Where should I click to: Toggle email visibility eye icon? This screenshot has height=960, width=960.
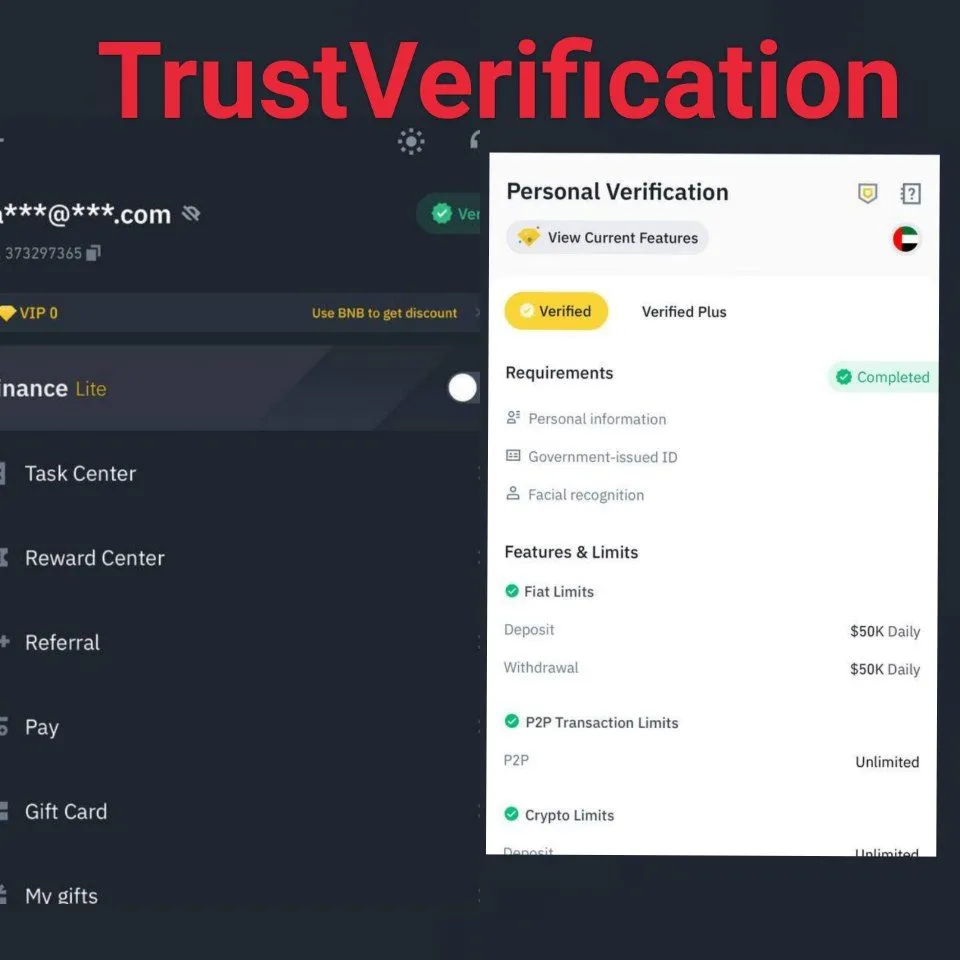click(x=191, y=214)
